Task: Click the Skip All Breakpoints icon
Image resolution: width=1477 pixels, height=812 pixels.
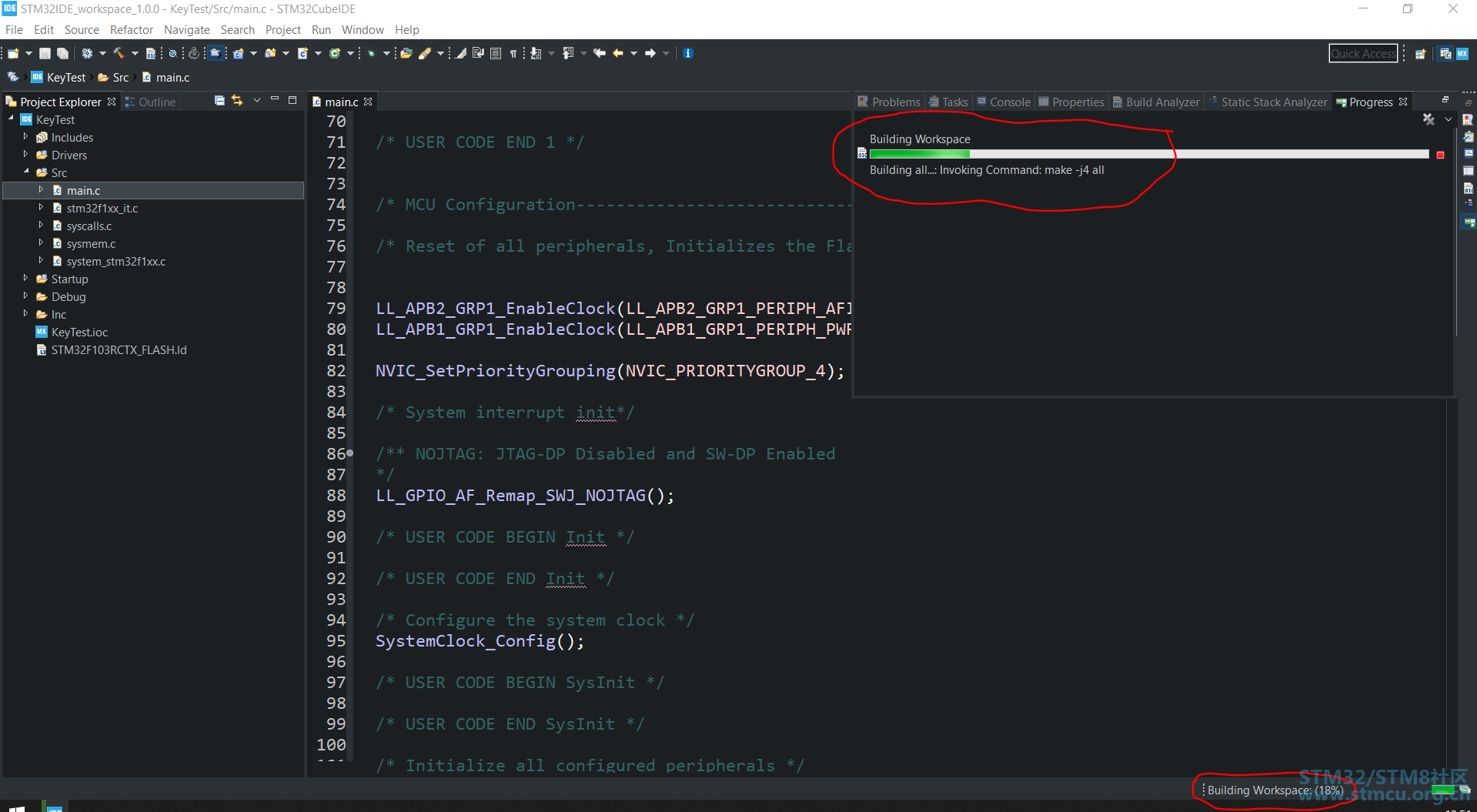Action: (173, 53)
